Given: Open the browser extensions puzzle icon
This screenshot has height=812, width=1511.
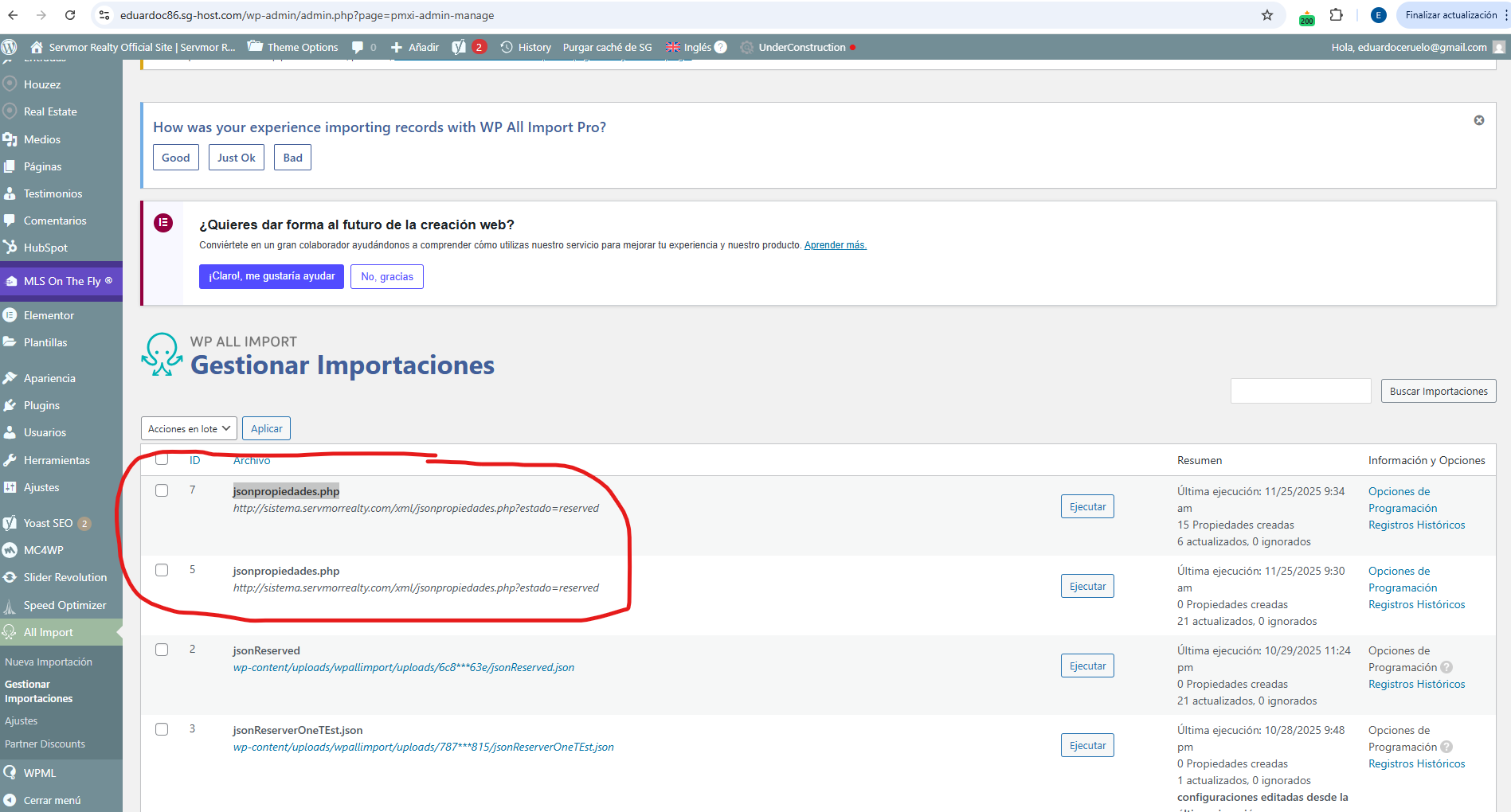Looking at the screenshot, I should pyautogui.click(x=1337, y=15).
